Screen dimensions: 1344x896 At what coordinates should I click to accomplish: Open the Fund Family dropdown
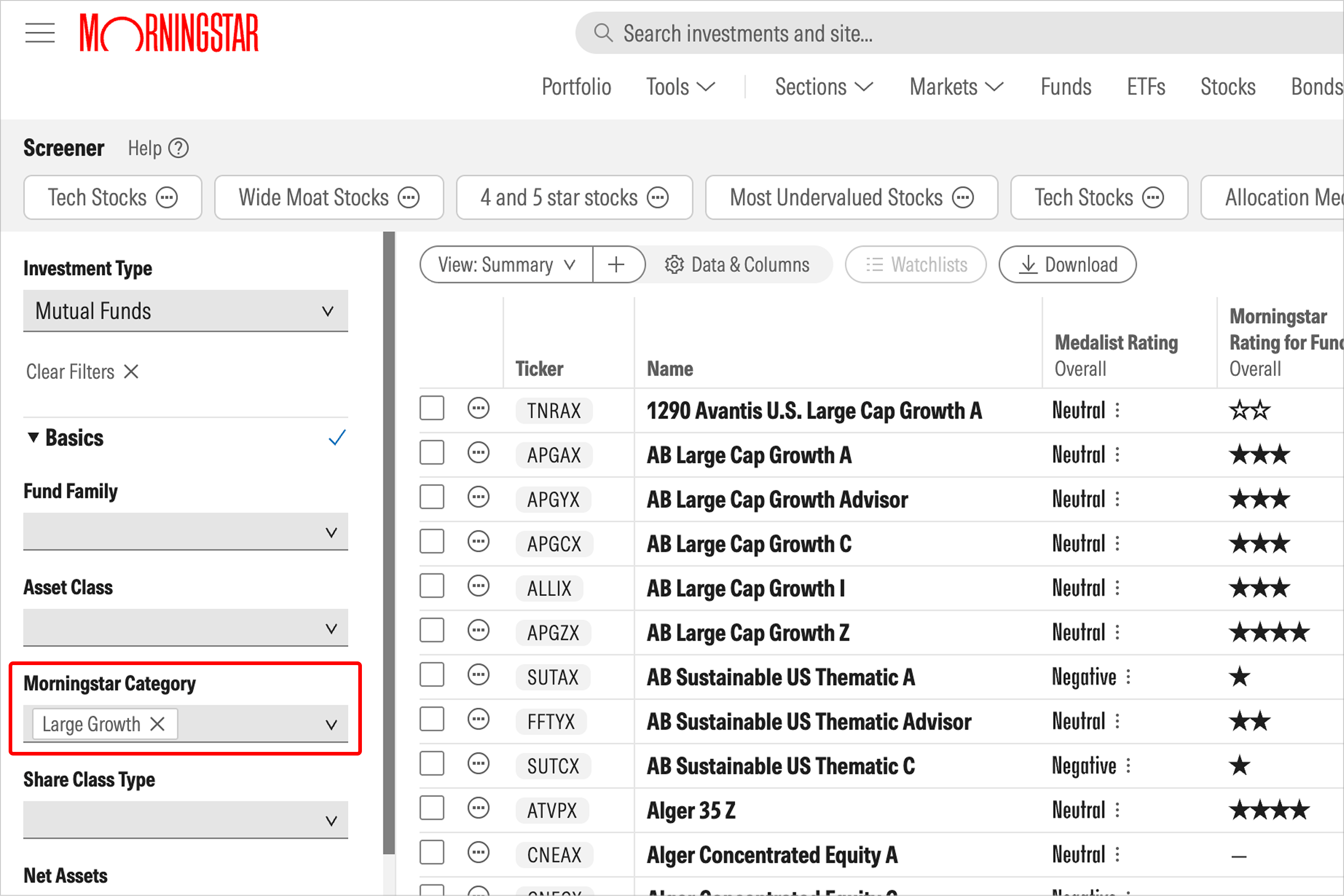(186, 531)
